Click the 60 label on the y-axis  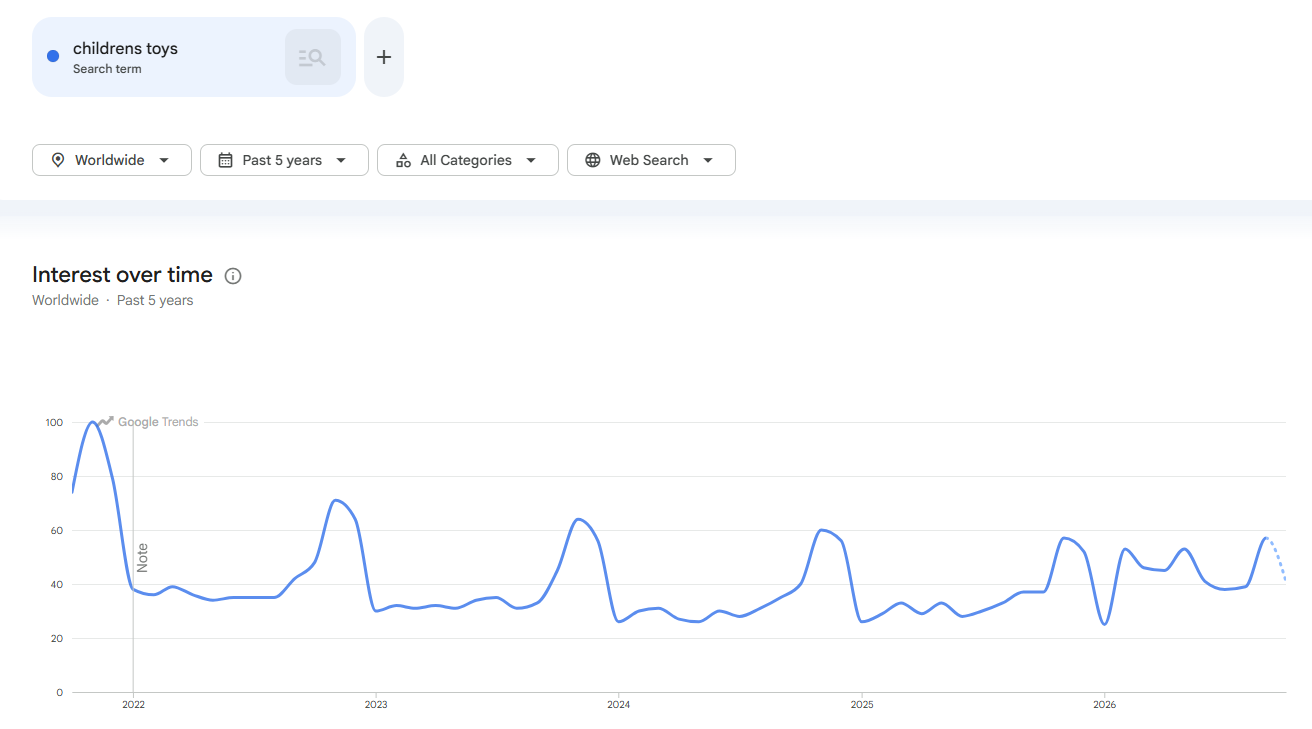coord(57,531)
